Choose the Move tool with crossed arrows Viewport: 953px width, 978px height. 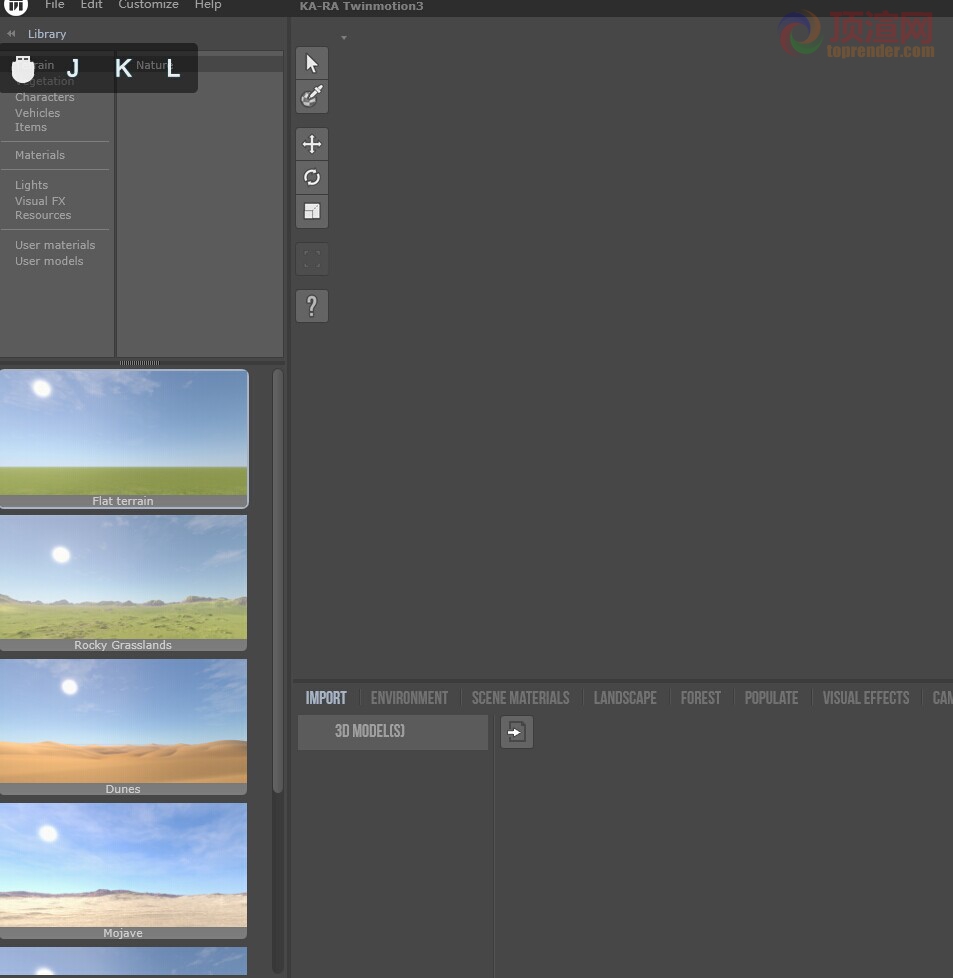[x=312, y=144]
